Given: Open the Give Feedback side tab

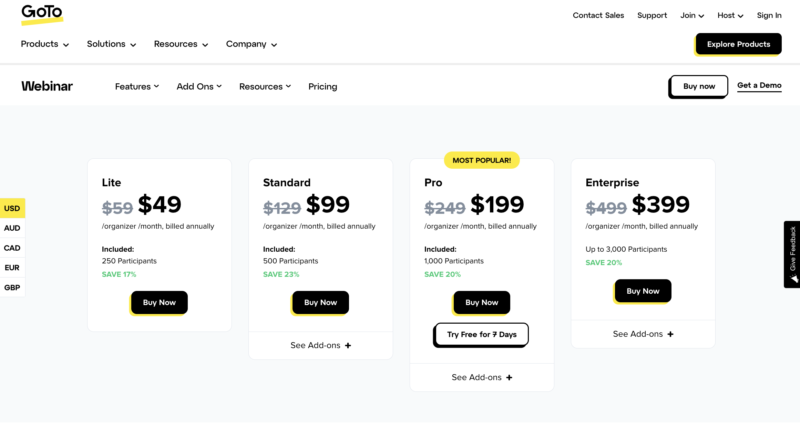Looking at the screenshot, I should point(792,254).
